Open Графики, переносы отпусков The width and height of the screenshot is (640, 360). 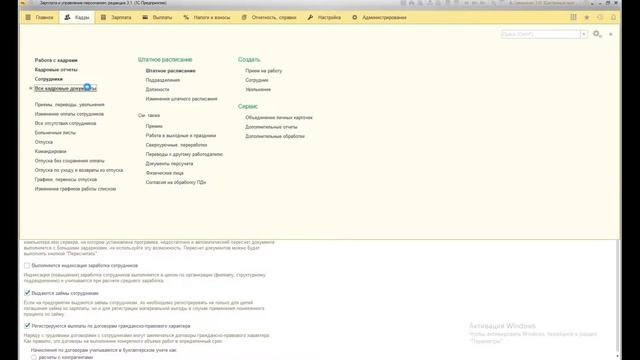[x=66, y=179]
